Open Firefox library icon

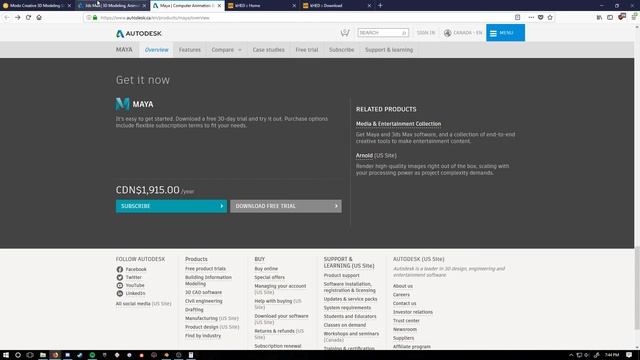(599, 18)
